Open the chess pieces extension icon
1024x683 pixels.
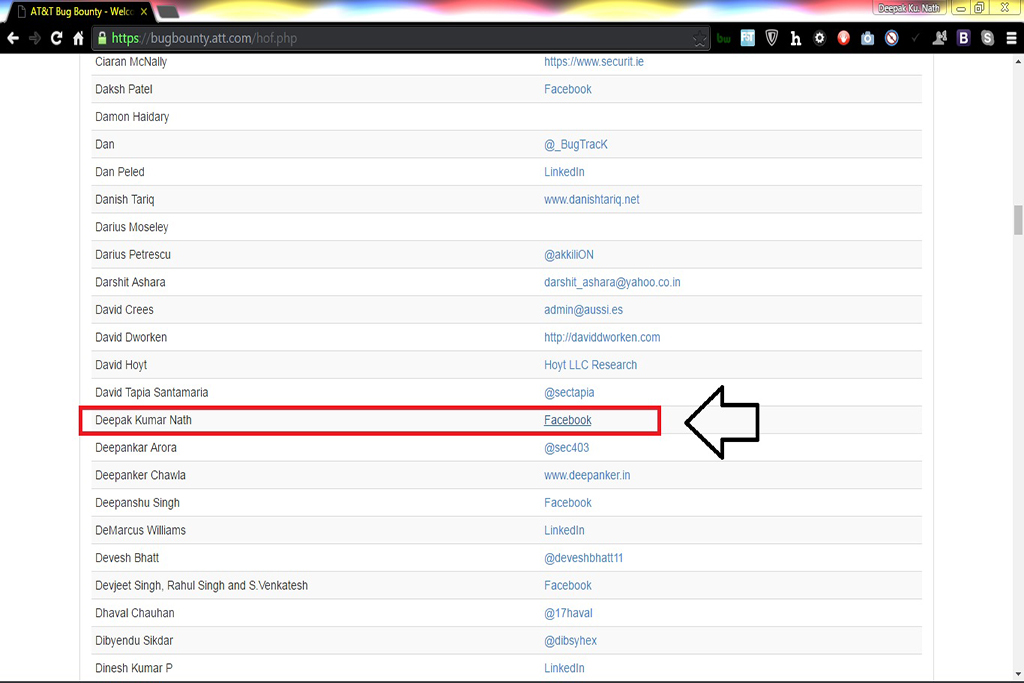(940, 39)
